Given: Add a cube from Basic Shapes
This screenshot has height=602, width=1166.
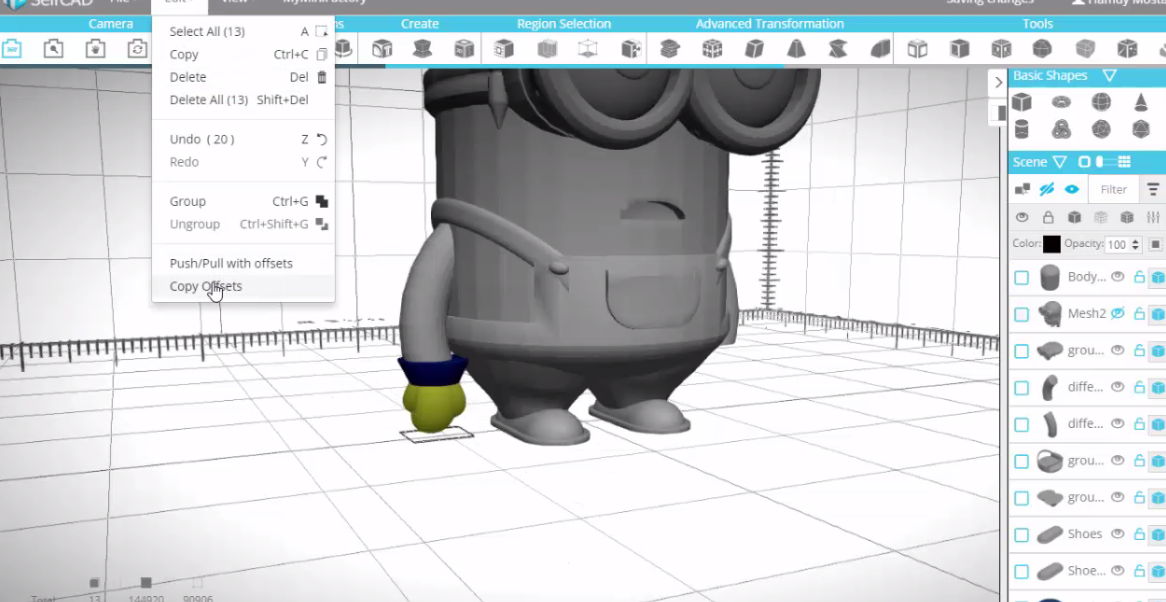Looking at the screenshot, I should click(x=1022, y=102).
